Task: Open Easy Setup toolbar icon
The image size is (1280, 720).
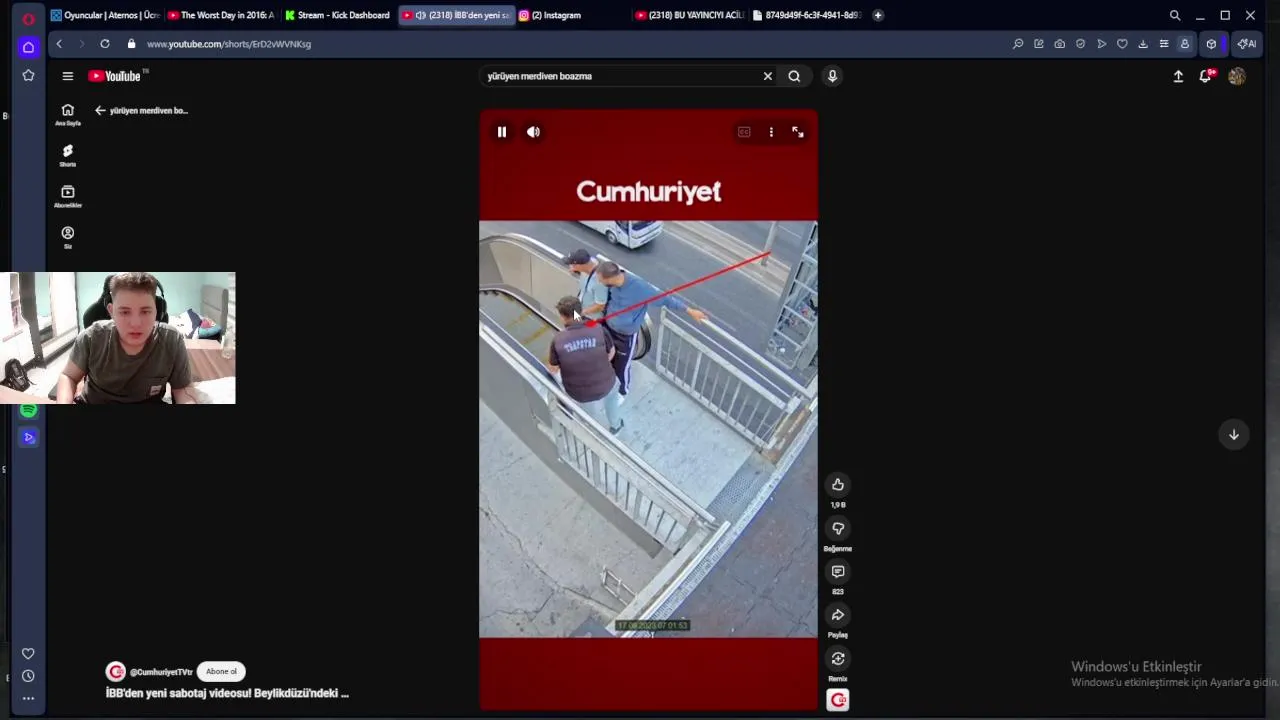Action: (1164, 44)
